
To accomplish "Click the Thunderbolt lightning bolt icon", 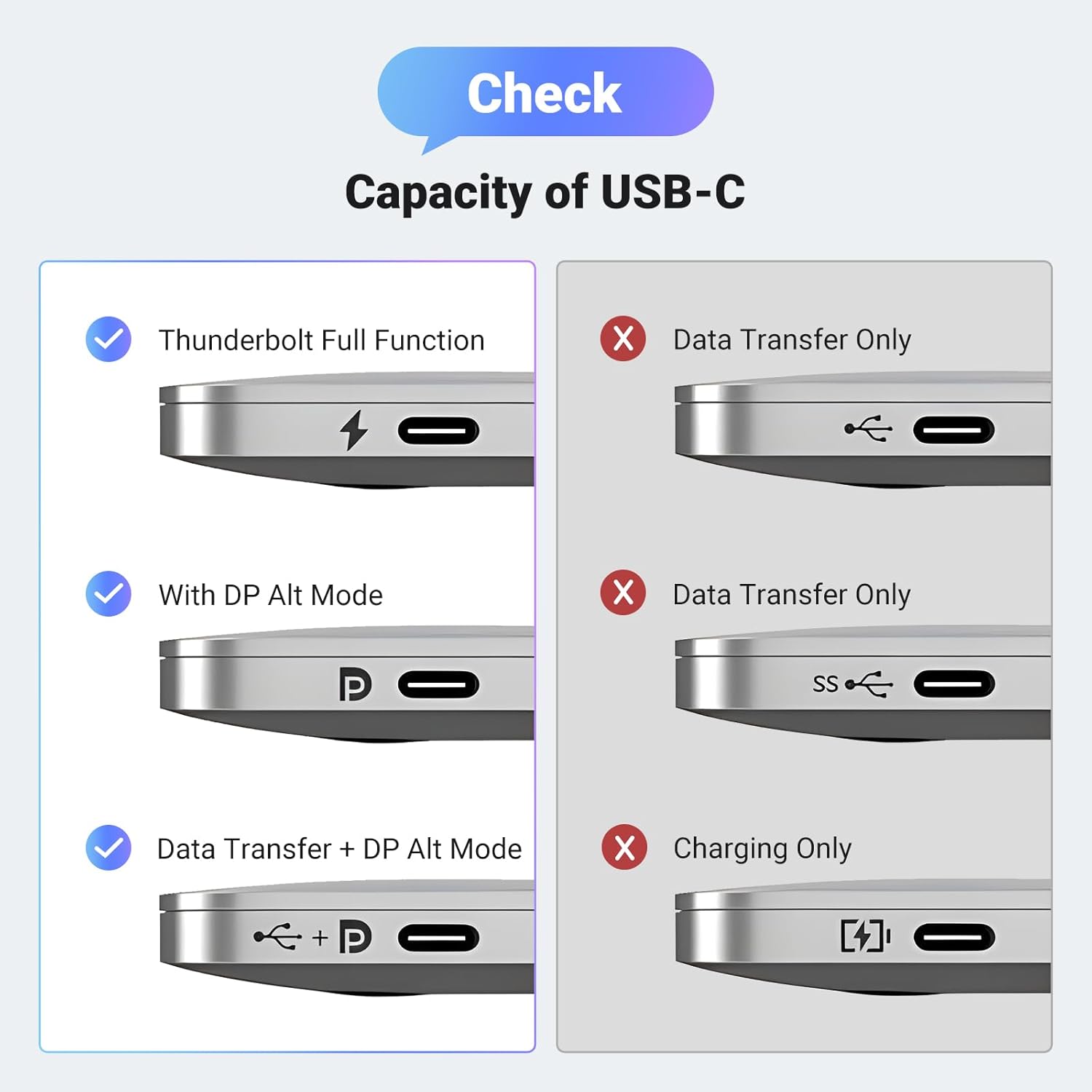I will (x=354, y=430).
